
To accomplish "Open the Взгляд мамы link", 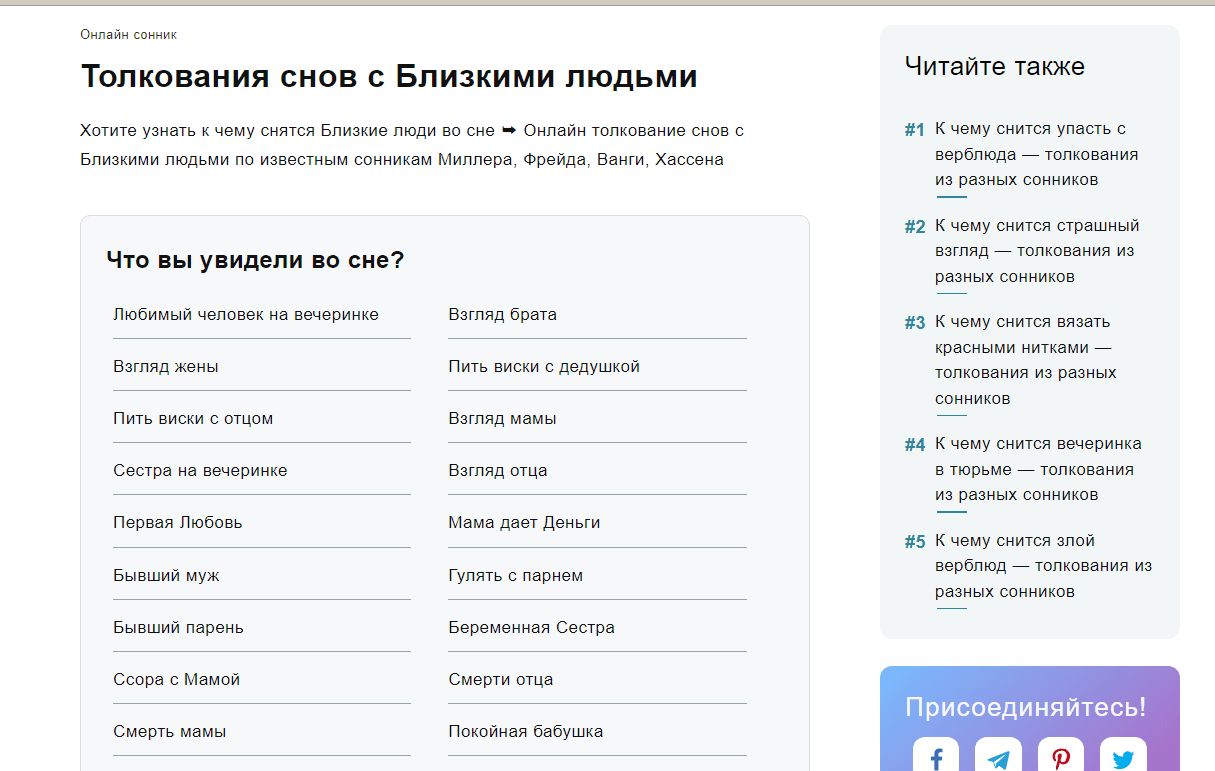I will click(502, 418).
